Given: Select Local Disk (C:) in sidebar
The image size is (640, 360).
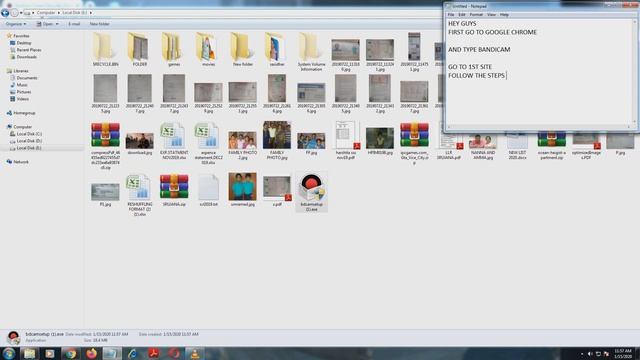Looking at the screenshot, I should [29, 134].
